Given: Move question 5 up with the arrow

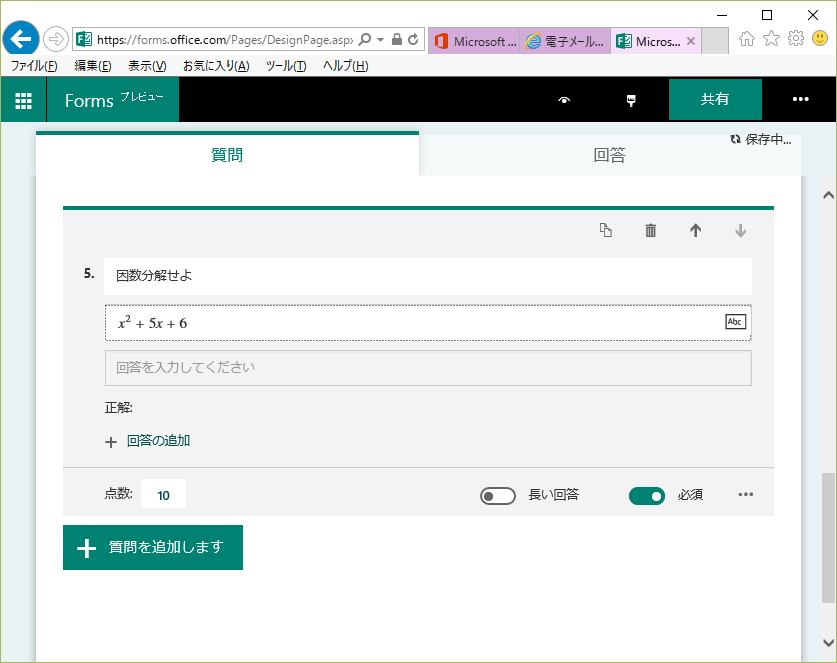Looking at the screenshot, I should tap(695, 230).
